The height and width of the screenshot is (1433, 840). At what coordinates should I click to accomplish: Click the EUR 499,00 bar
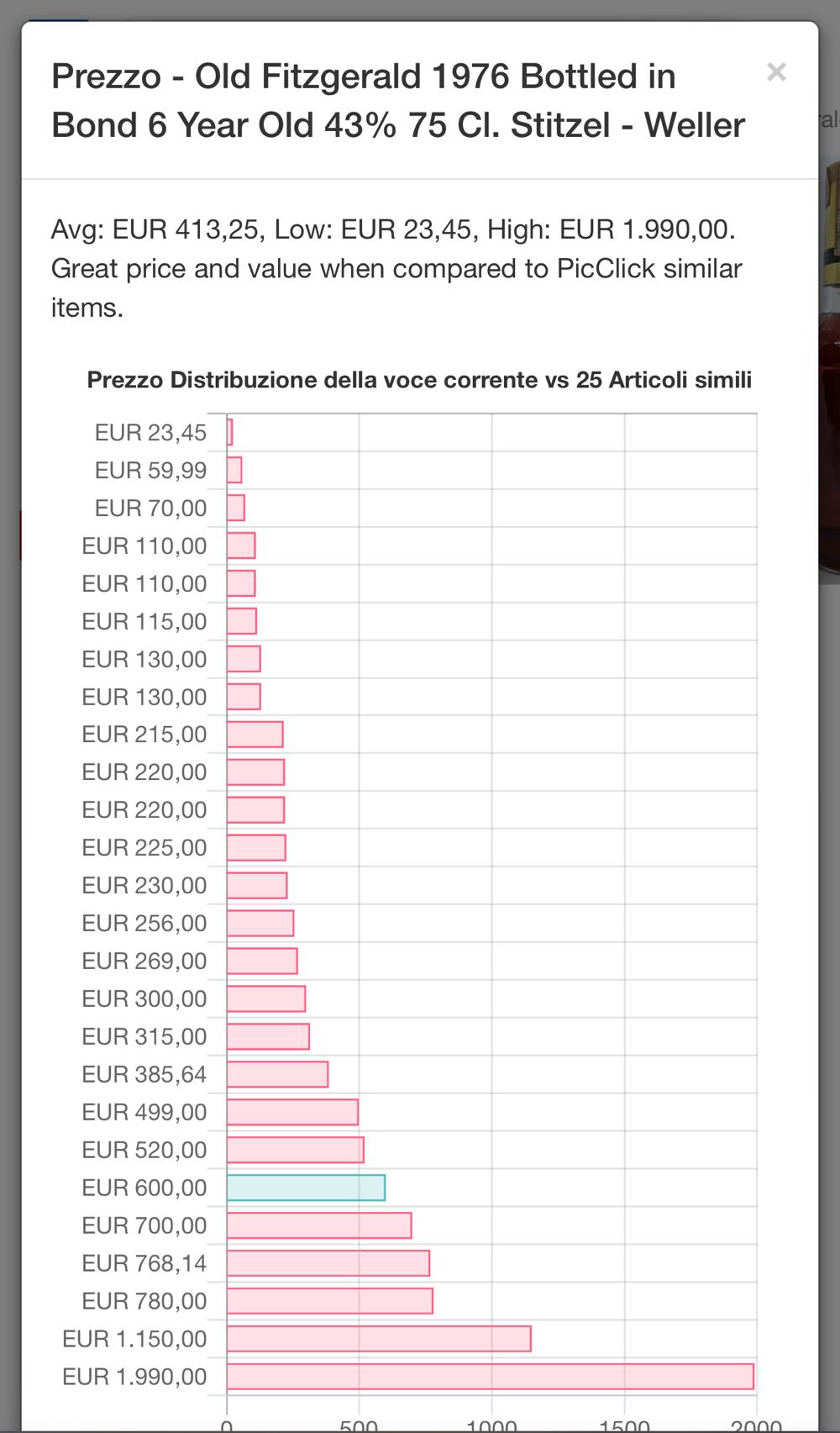click(292, 1112)
